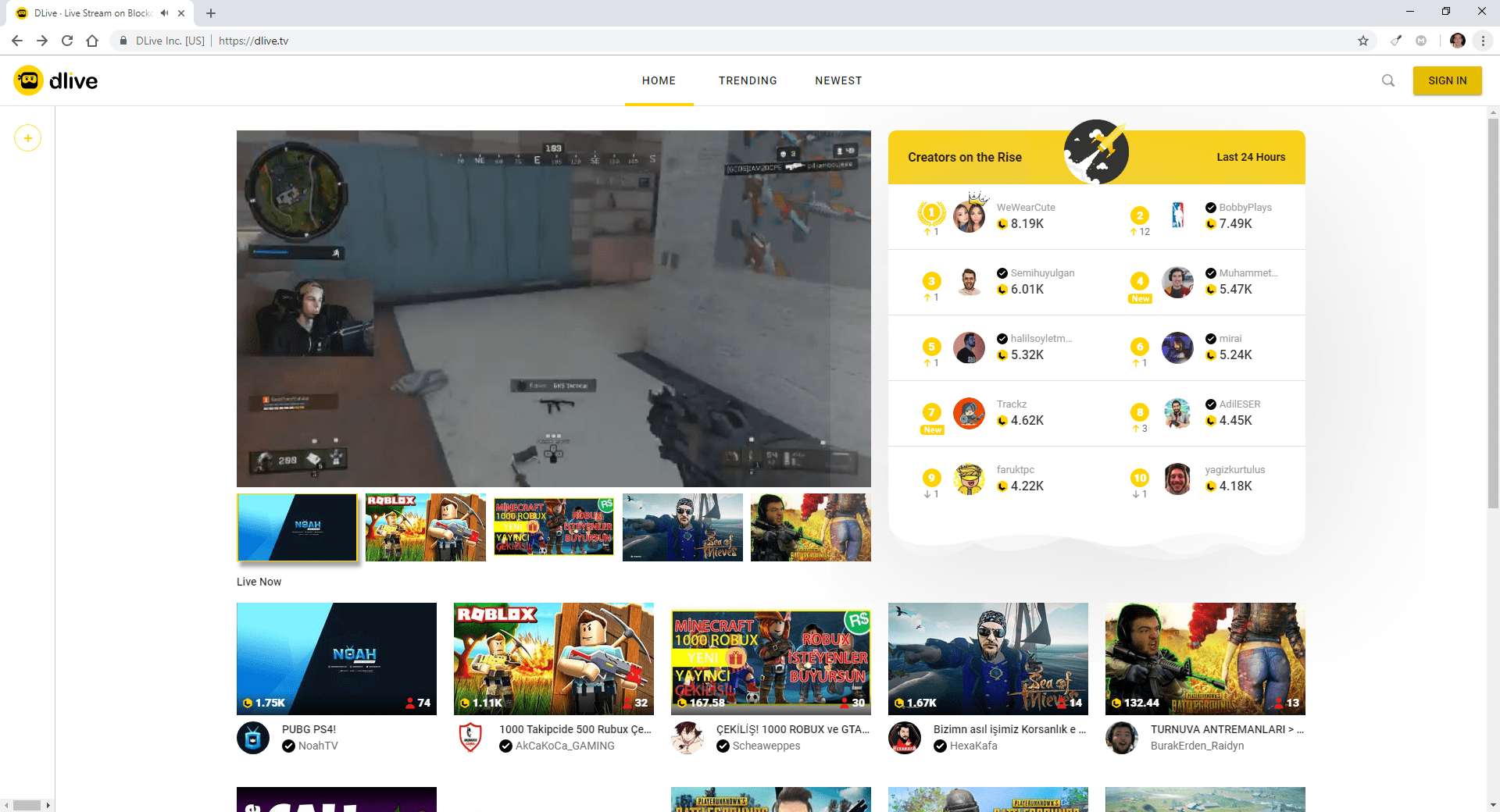Click the vertical page scrollbar

(1493, 312)
